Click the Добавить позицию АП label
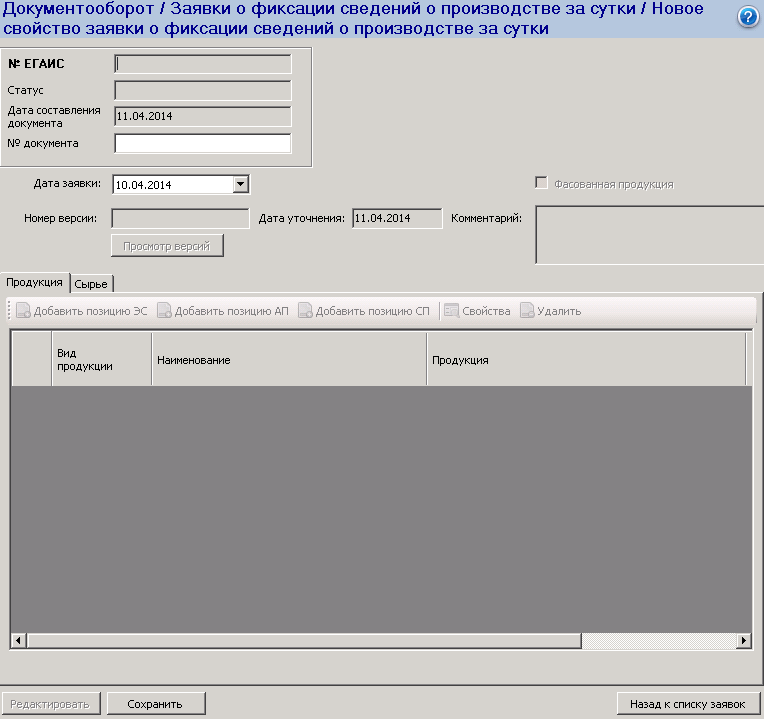 [x=231, y=311]
